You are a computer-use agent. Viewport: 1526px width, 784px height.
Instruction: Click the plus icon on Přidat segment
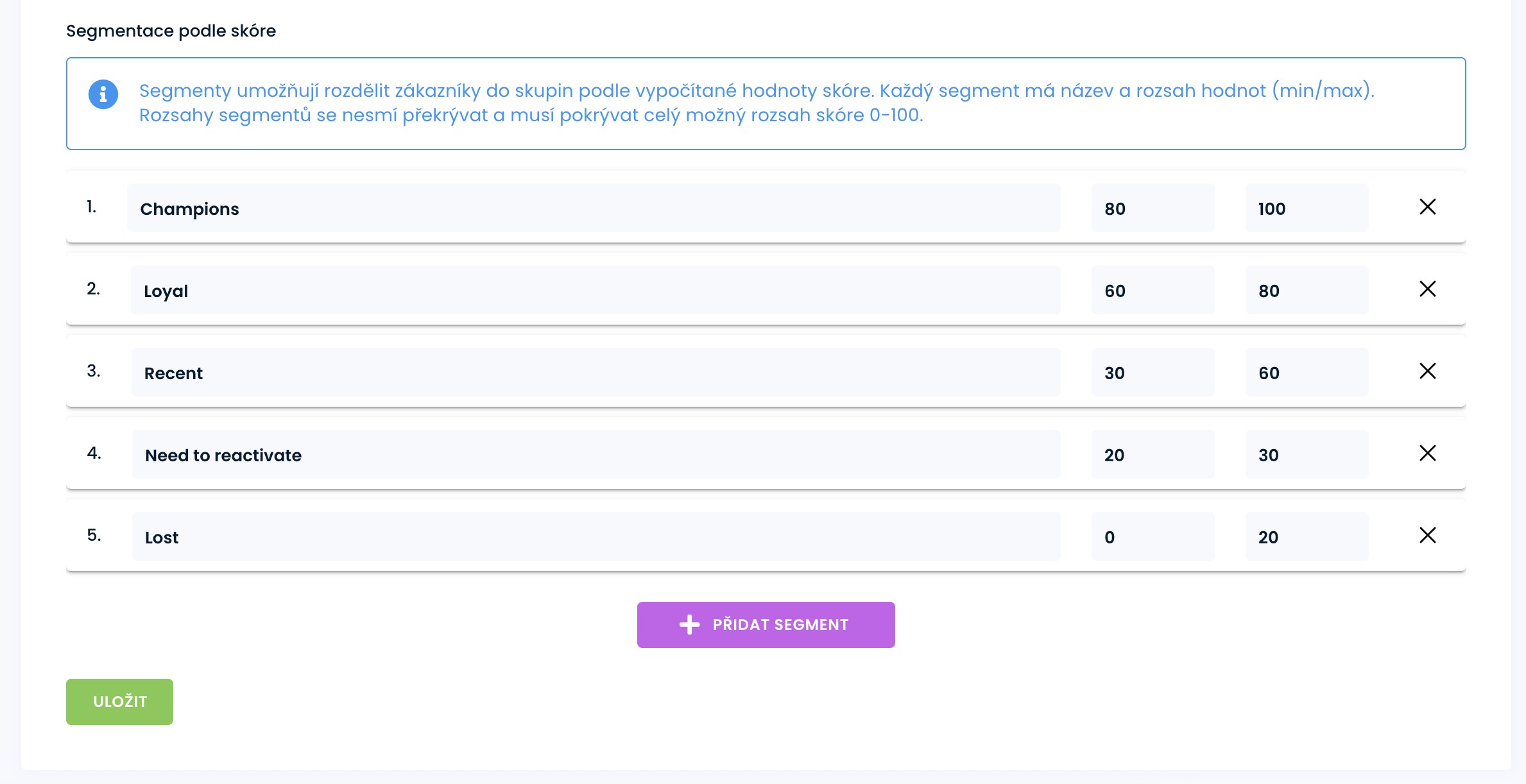(x=689, y=625)
